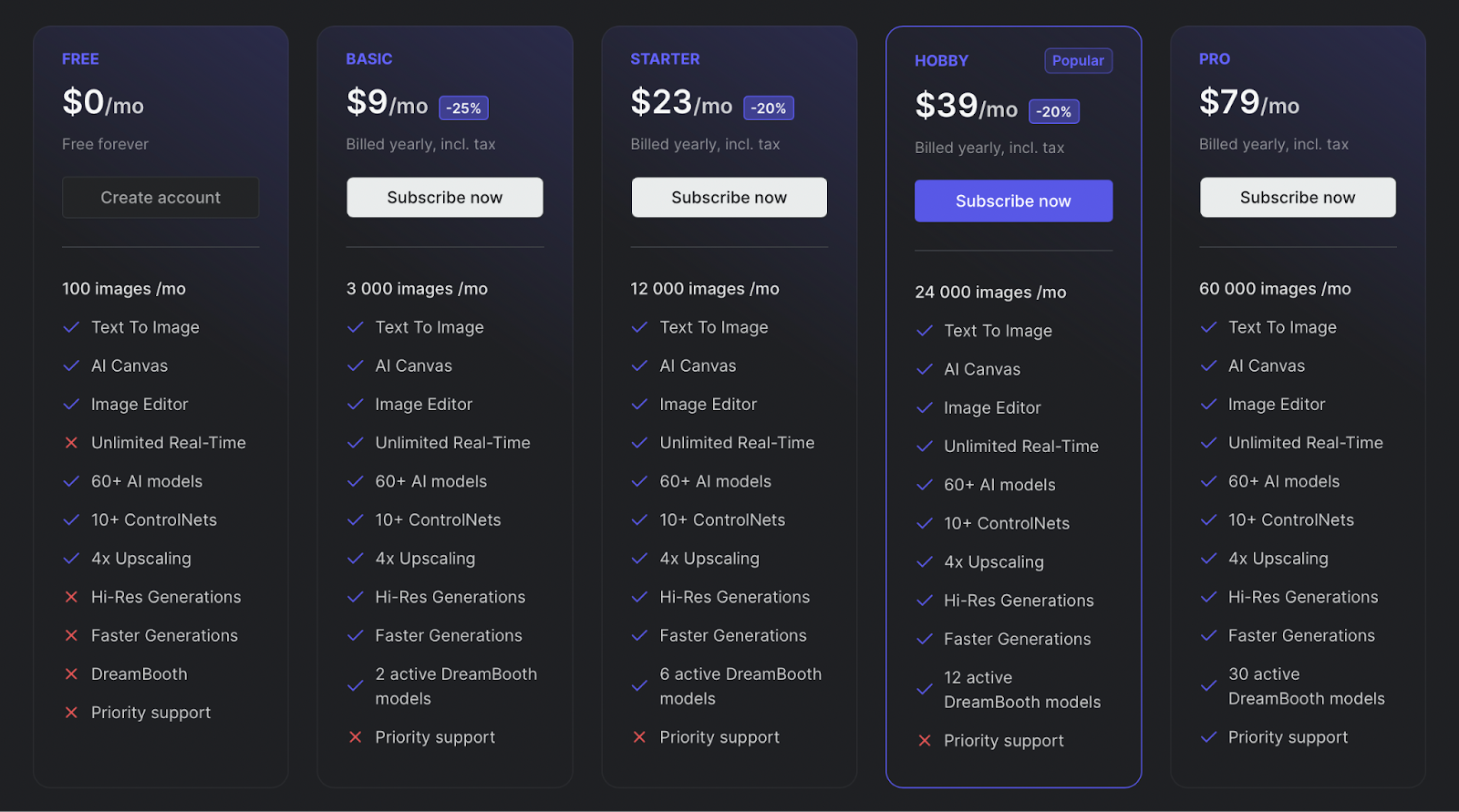The width and height of the screenshot is (1459, 812).
Task: Select the FREE plan title
Action: pos(80,59)
